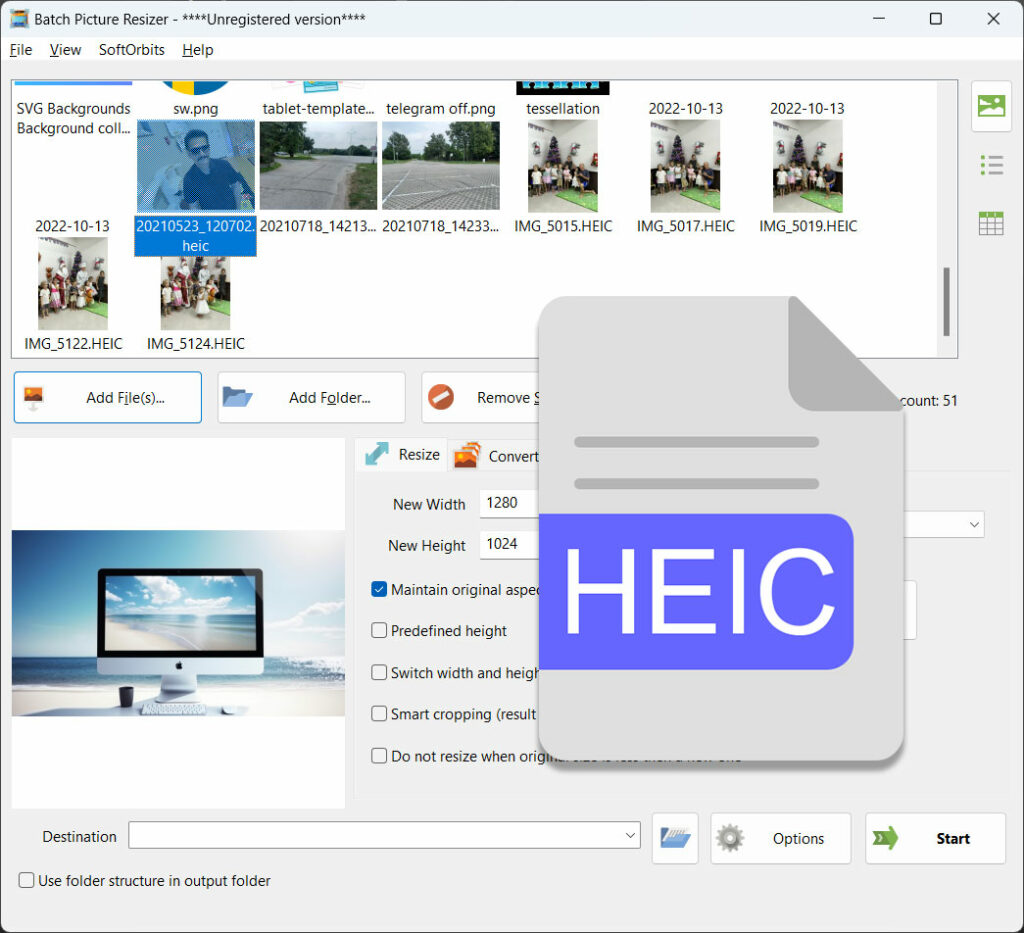Click Add File(s) button
The width and height of the screenshot is (1024, 933).
tap(108, 398)
